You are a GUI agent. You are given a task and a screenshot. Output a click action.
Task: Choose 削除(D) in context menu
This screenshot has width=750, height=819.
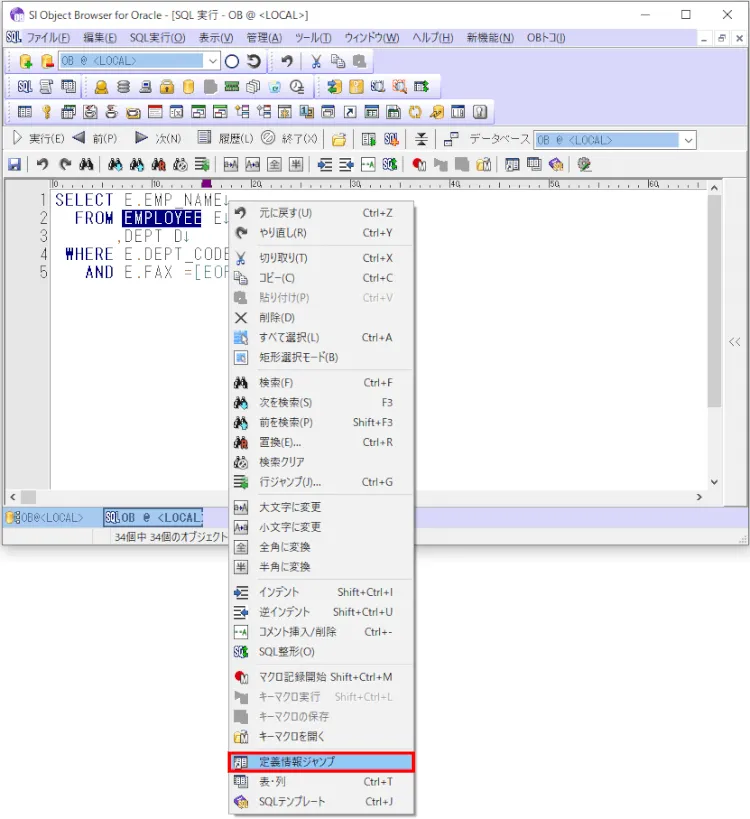pos(321,318)
